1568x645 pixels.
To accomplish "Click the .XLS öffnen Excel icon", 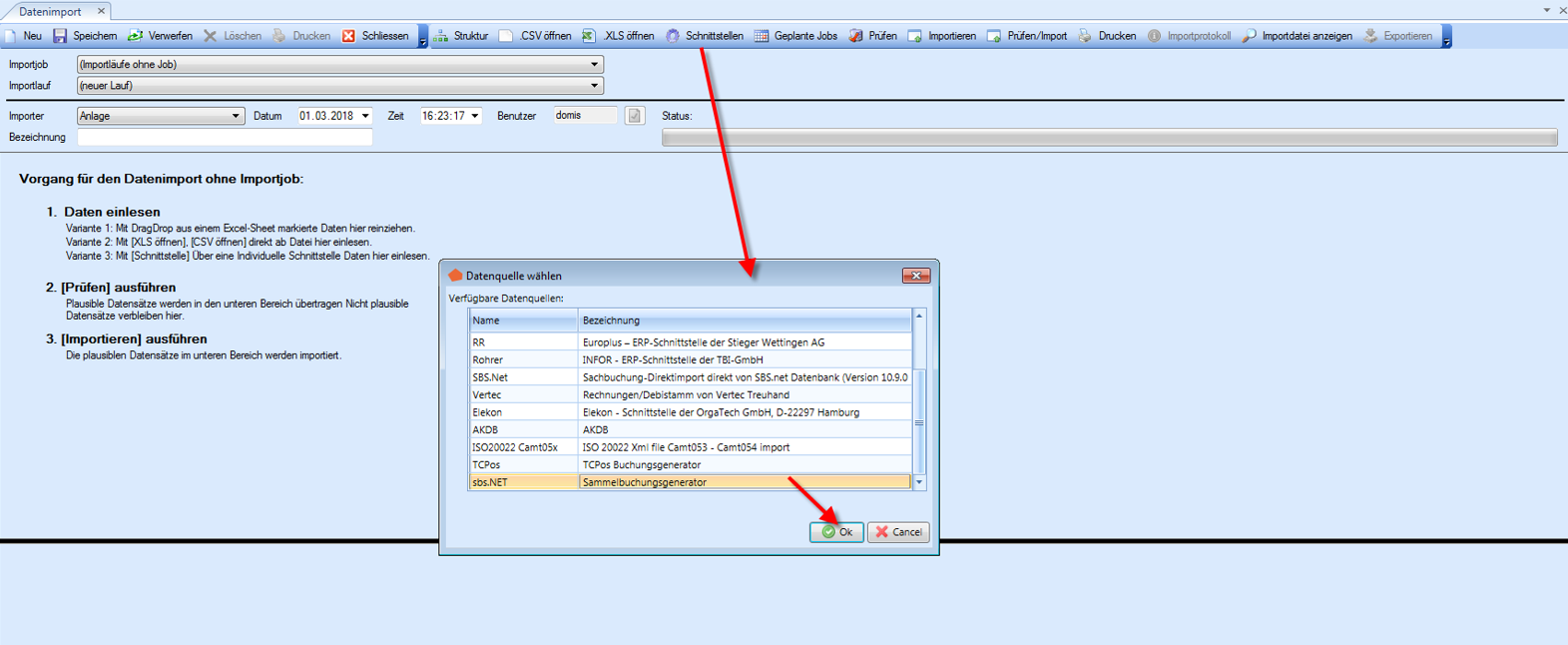I will tap(589, 36).
